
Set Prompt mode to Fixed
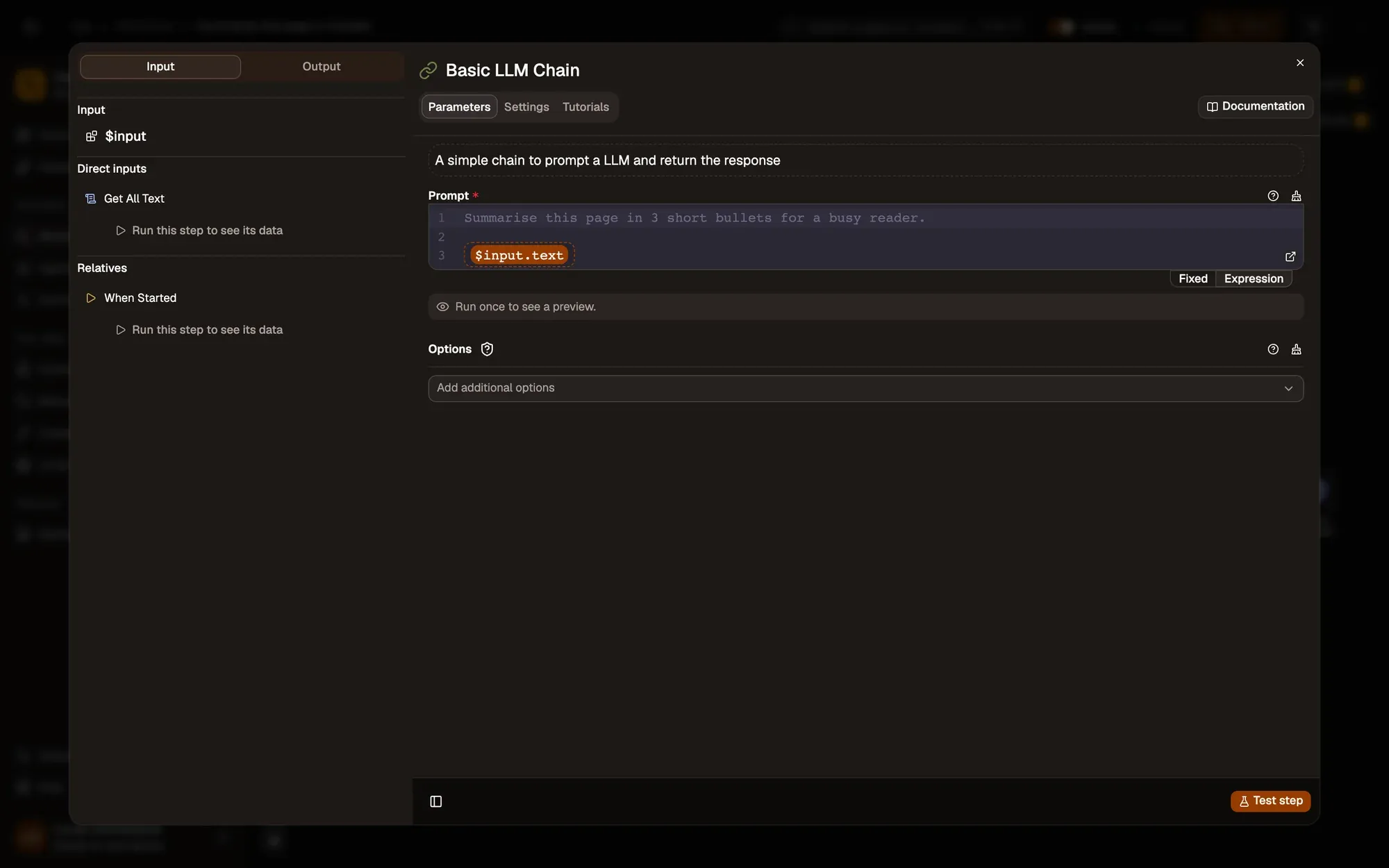(1193, 278)
